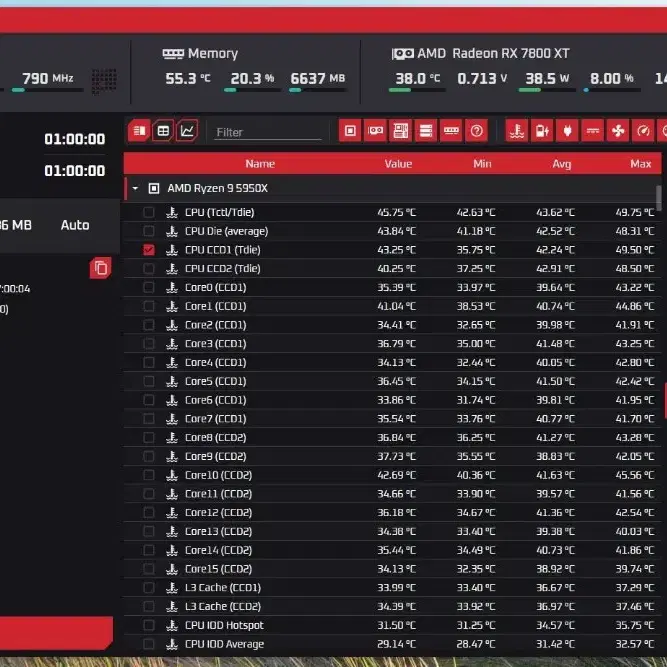Screen dimensions: 667x667
Task: Toggle the motherboard sensor category filter
Action: coord(401,131)
